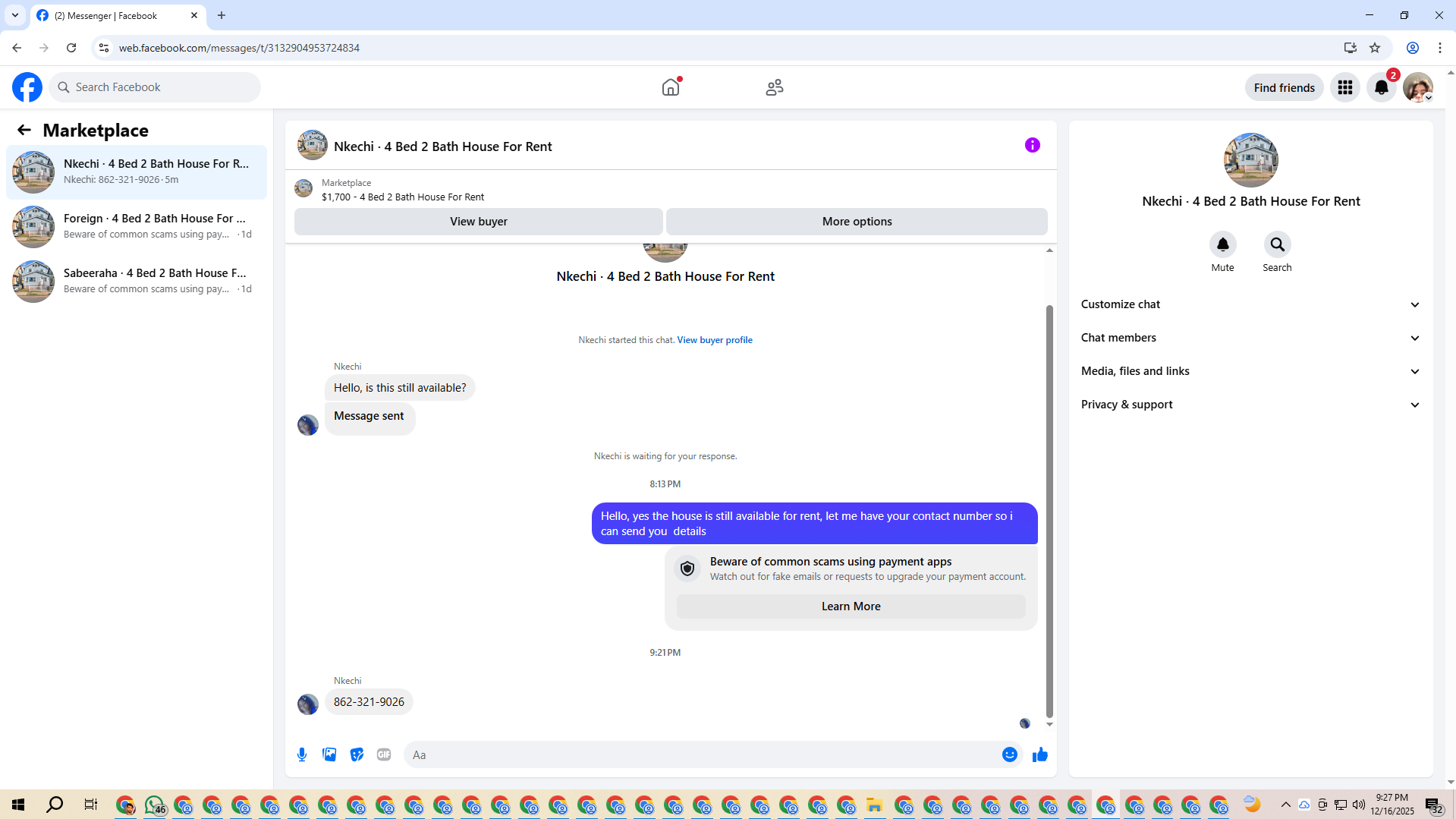1456x819 pixels.
Task: Open the View buyer profile link
Action: pyautogui.click(x=715, y=340)
